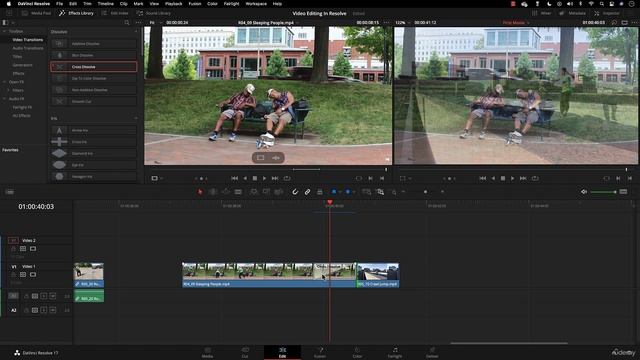Activate the Trim Edit Mode tool

pos(213,192)
